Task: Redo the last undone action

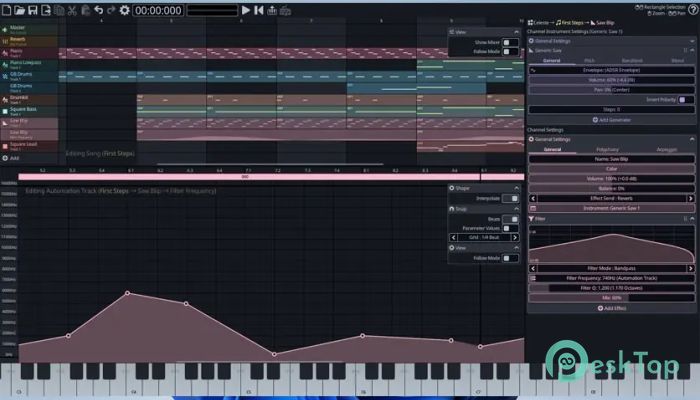Action: pyautogui.click(x=111, y=10)
